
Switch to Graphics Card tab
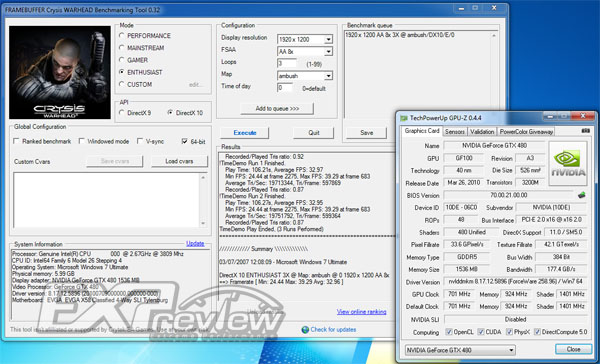pyautogui.click(x=422, y=131)
